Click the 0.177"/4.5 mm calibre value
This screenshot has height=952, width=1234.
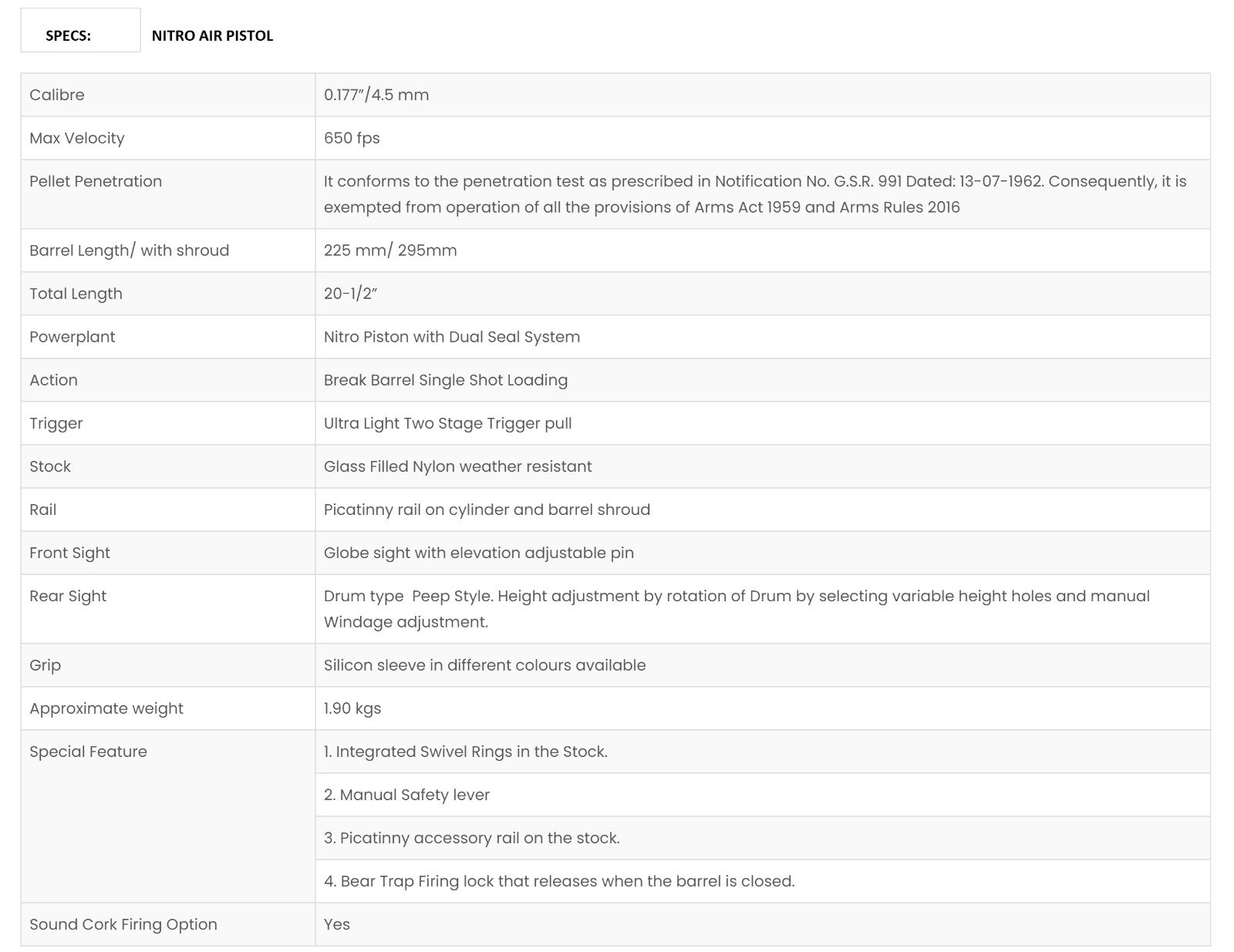pos(376,95)
